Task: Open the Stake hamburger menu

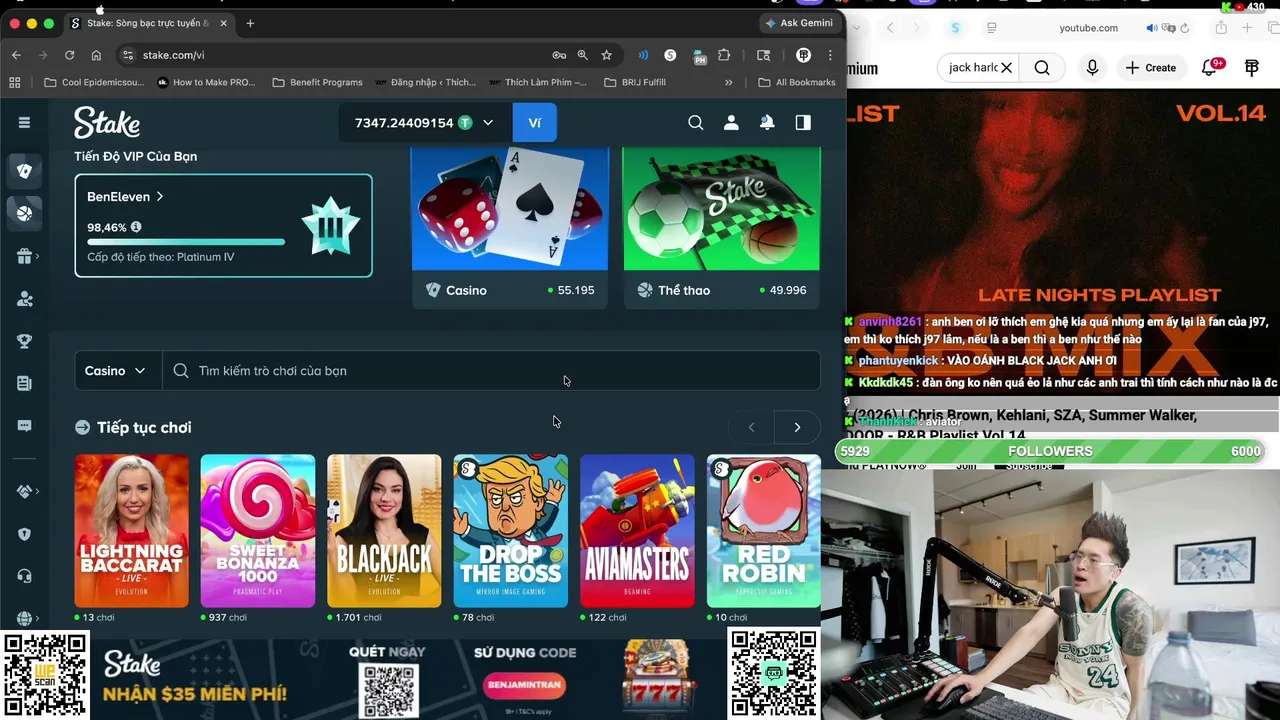Action: point(24,122)
